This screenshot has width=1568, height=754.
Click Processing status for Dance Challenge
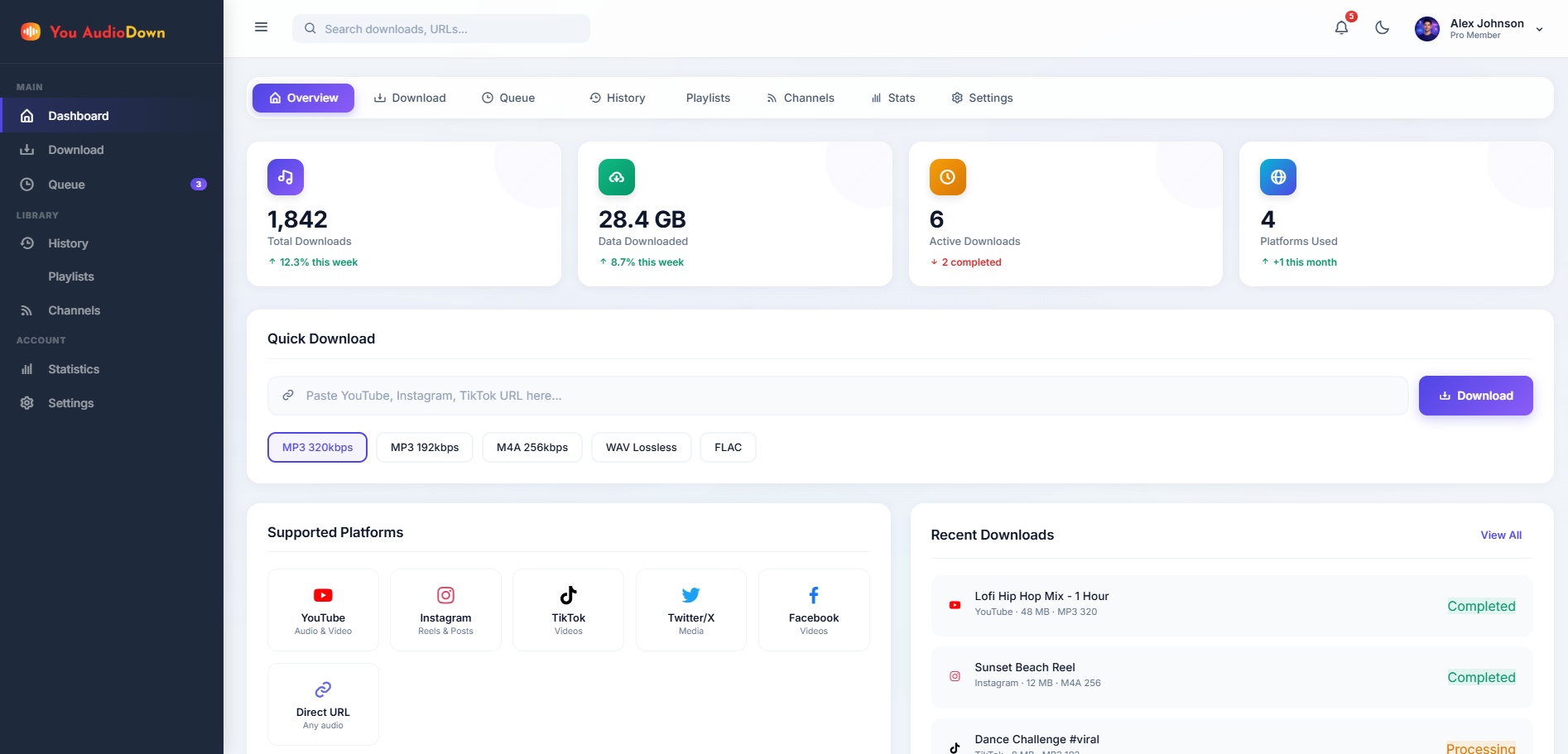(1480, 747)
